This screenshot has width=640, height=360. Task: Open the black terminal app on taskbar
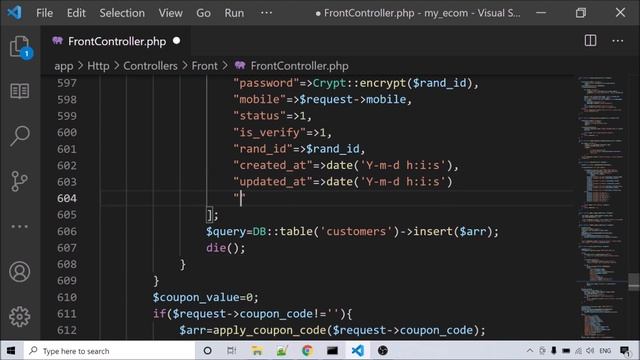click(x=332, y=351)
